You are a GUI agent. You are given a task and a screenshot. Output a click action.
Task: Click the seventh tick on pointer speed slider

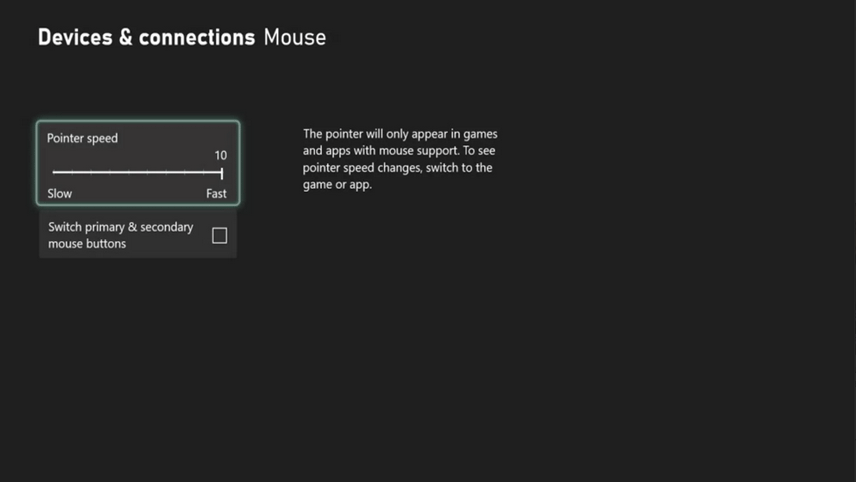pos(167,172)
